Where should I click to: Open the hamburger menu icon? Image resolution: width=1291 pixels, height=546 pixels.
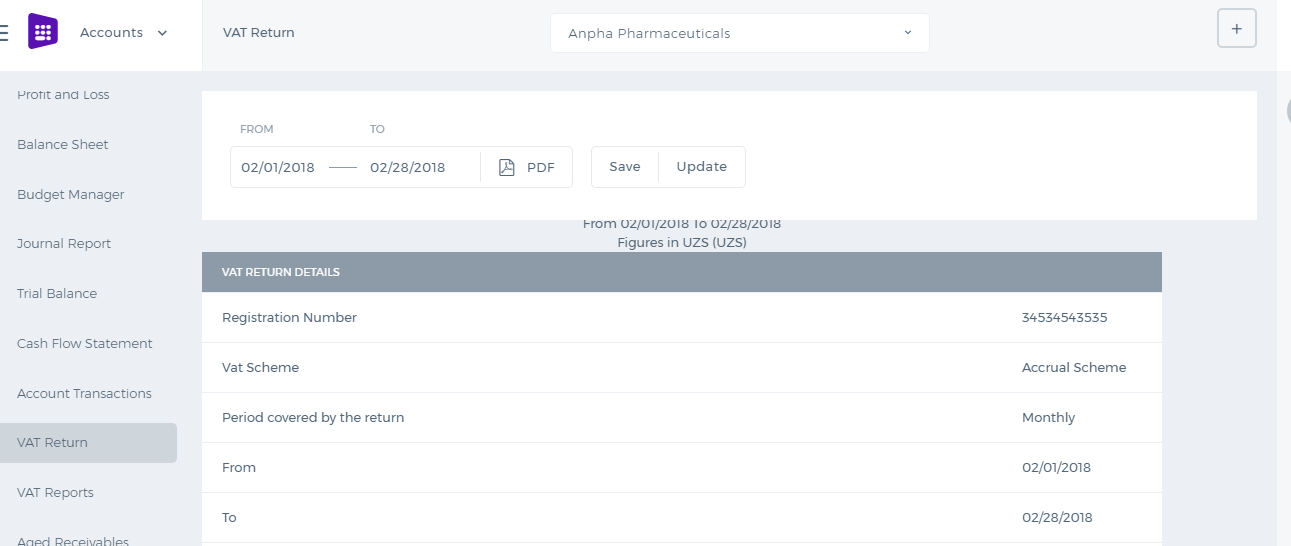(x=3, y=32)
